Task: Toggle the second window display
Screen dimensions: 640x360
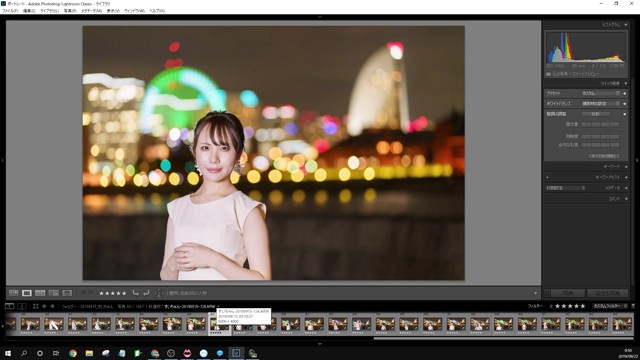Action: pos(22,306)
